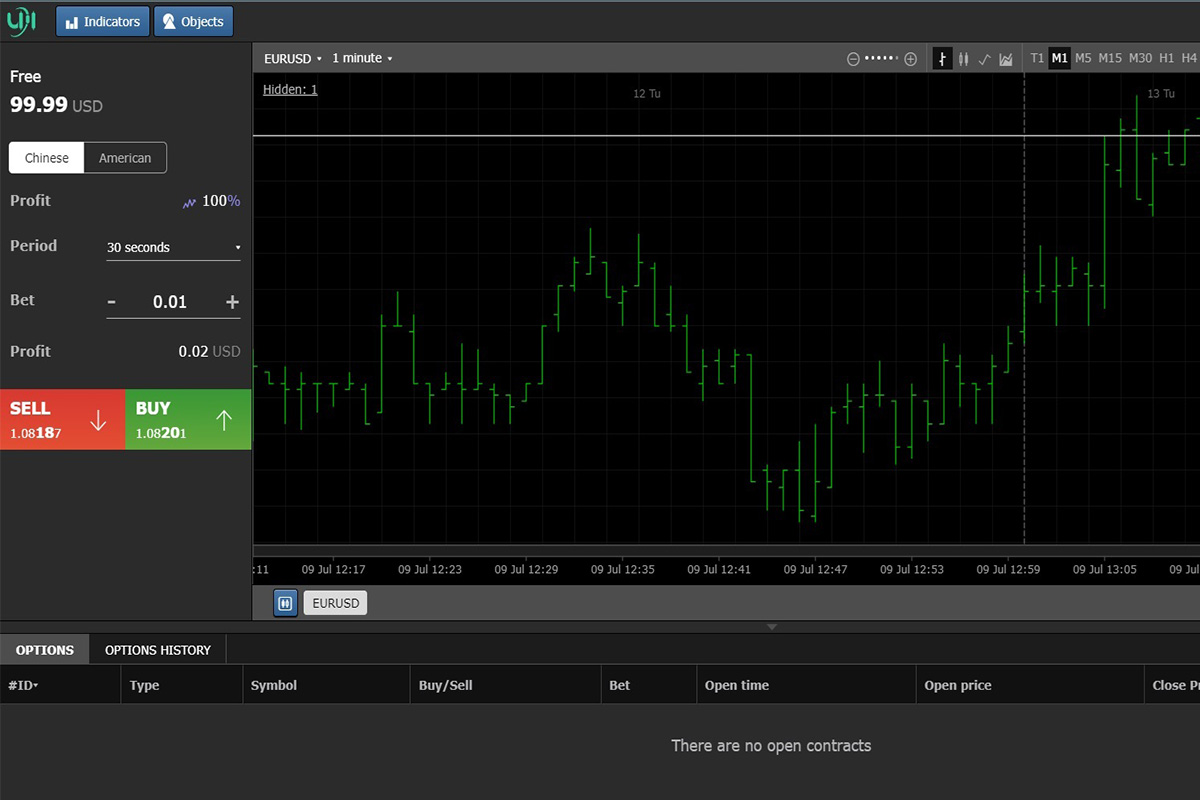1200x800 pixels.
Task: Click the 09 Jul 12:59 time label
Action: [x=1008, y=570]
